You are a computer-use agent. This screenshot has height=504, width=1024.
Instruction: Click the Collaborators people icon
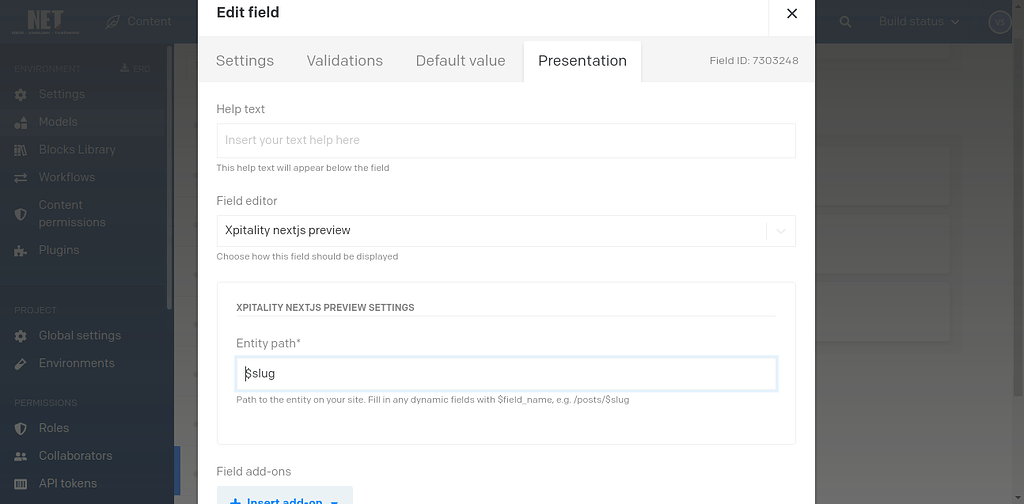pyautogui.click(x=21, y=456)
